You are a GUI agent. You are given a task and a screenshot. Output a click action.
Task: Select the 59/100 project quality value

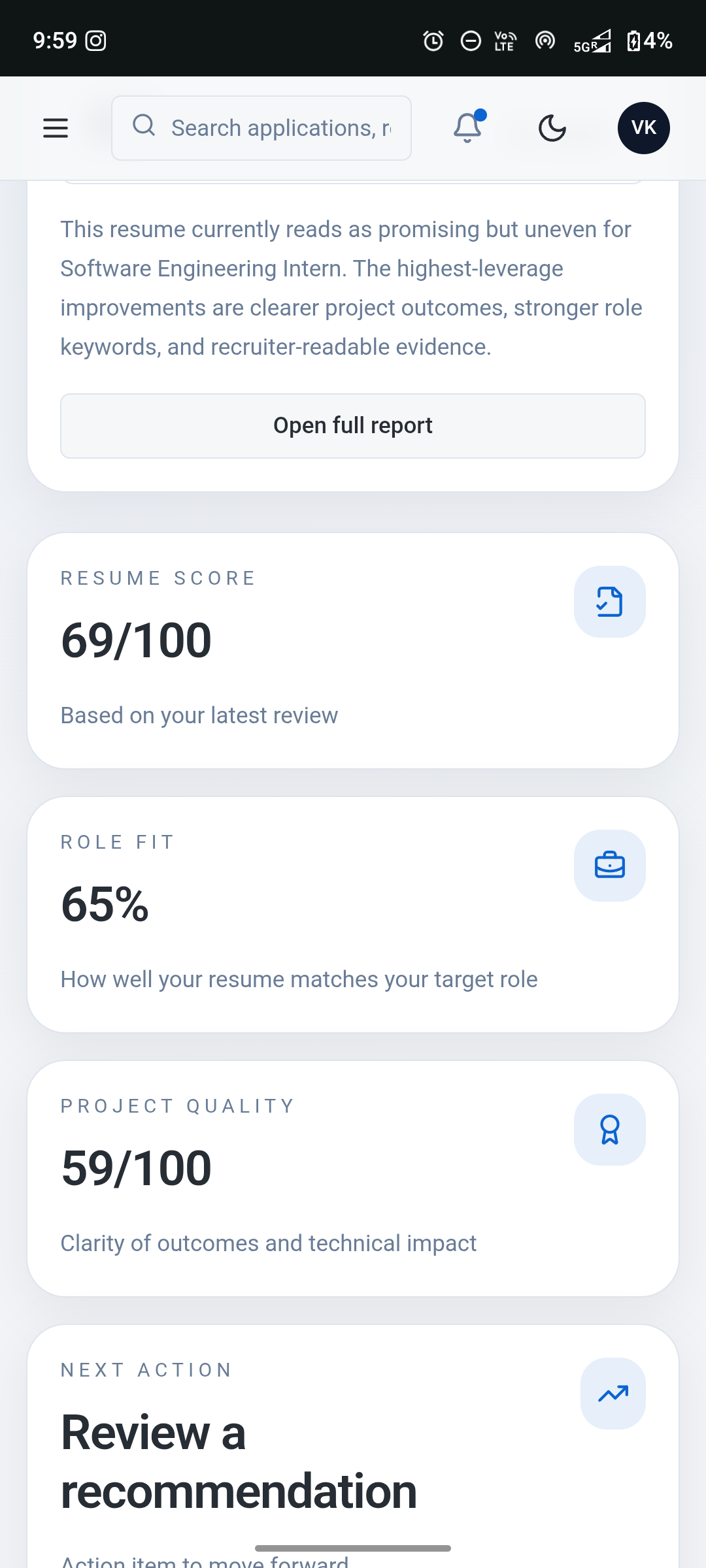[x=136, y=1168]
